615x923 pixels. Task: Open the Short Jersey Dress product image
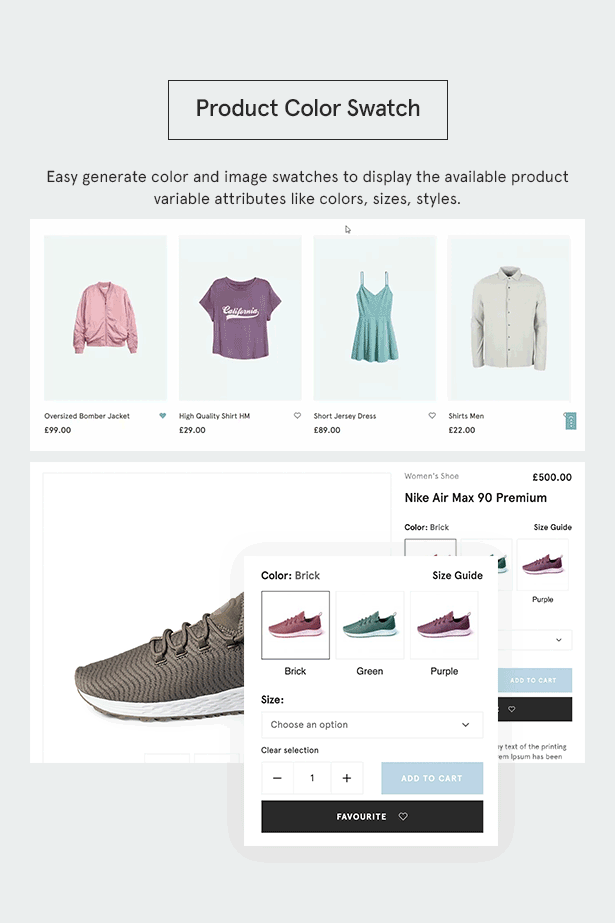click(x=374, y=318)
